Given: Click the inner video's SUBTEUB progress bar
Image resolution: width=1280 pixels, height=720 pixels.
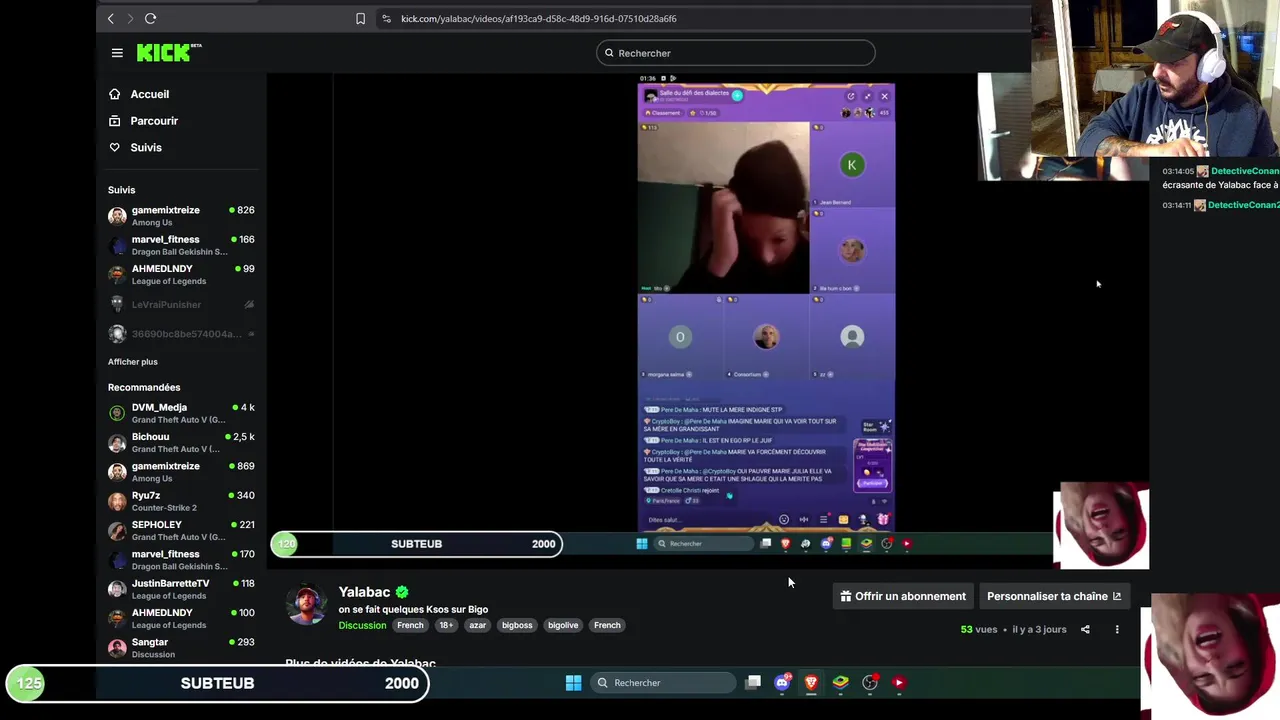Looking at the screenshot, I should (416, 544).
